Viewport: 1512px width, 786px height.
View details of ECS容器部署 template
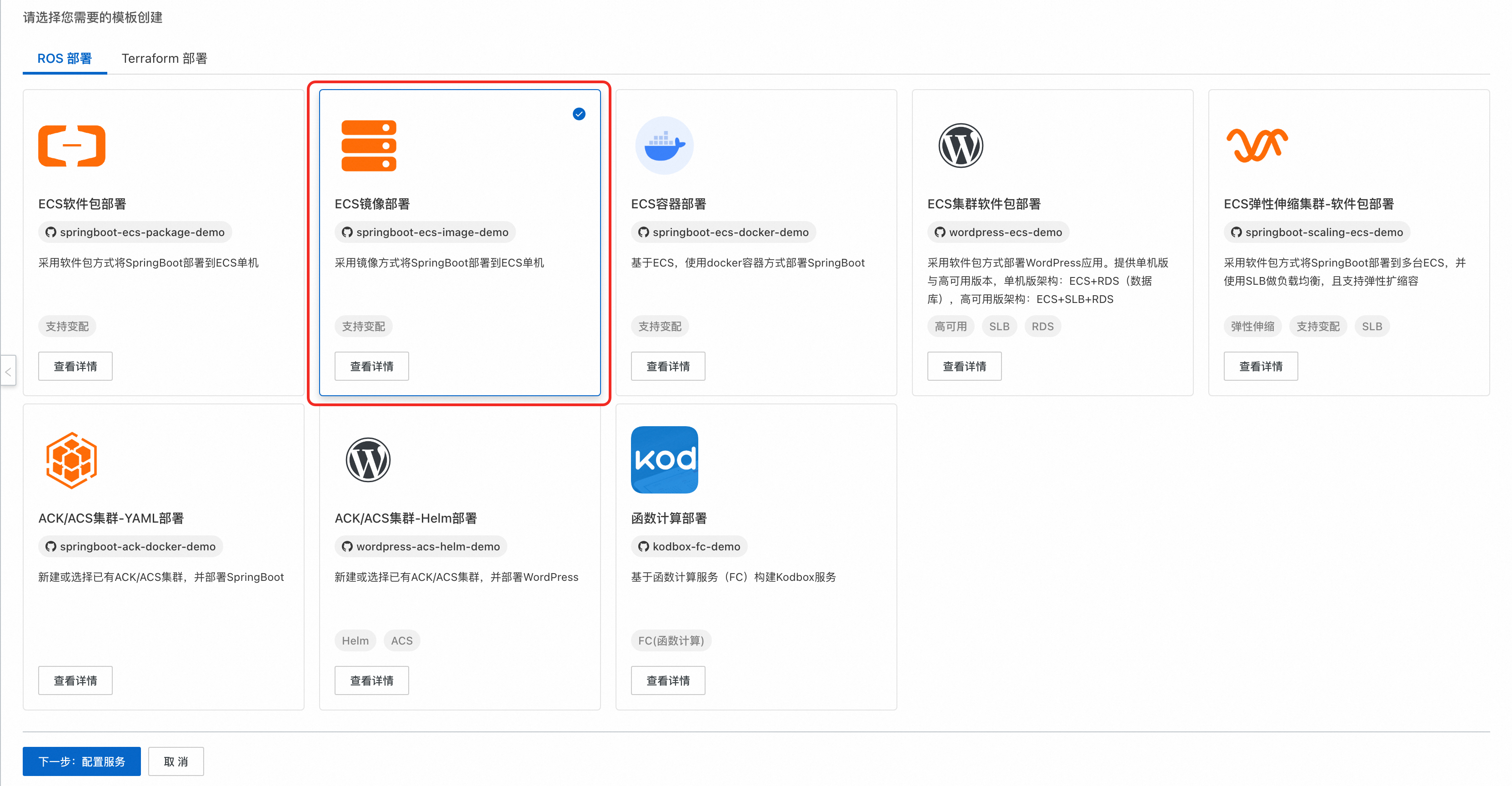[667, 366]
